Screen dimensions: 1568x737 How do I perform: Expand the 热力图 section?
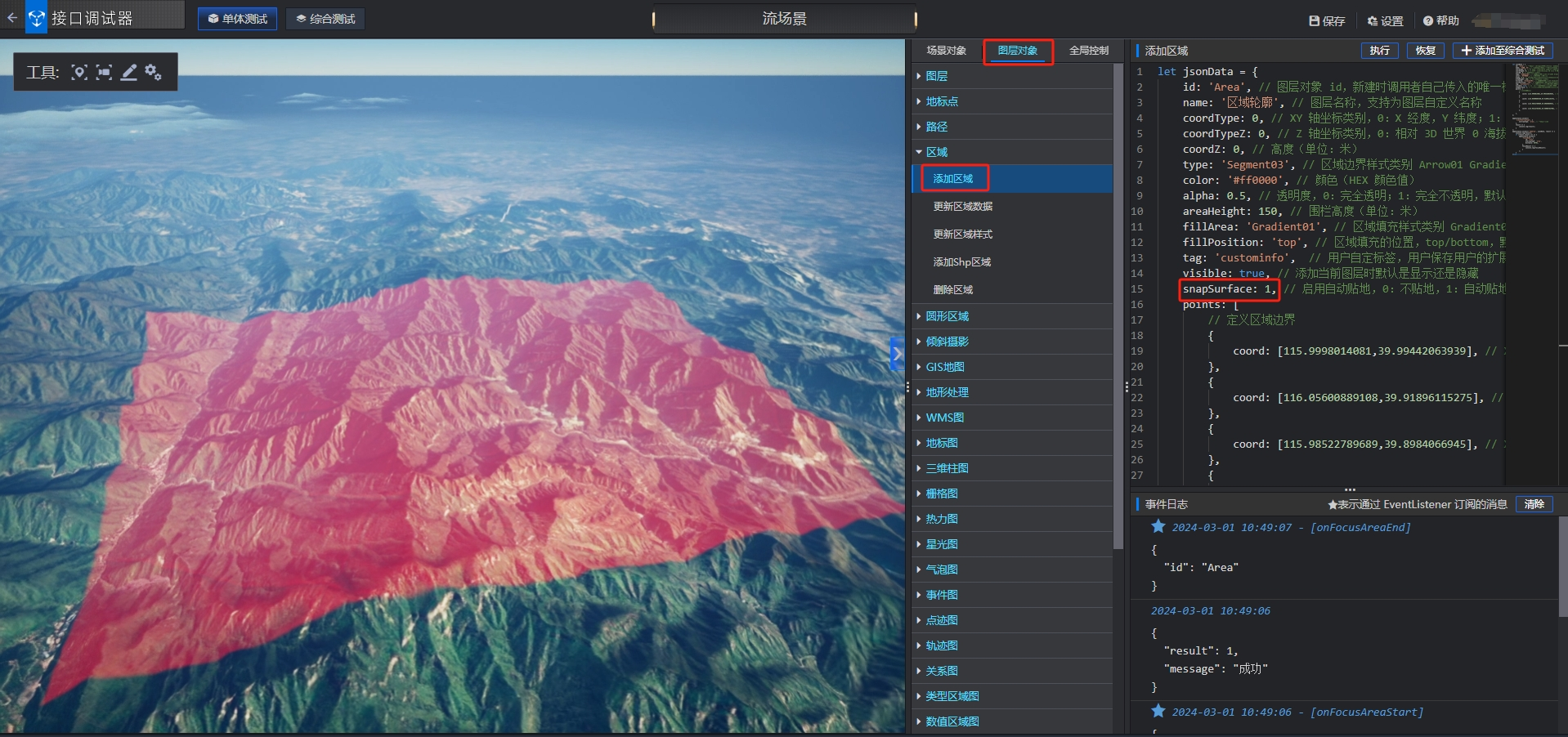pos(941,519)
